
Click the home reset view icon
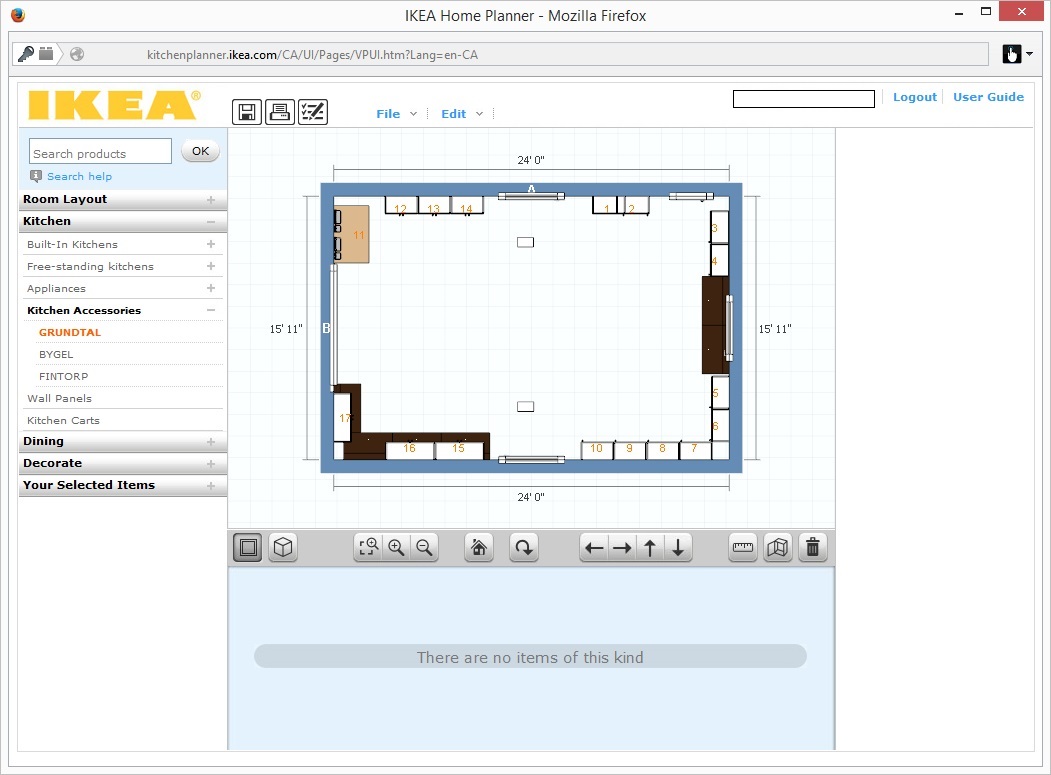point(479,548)
